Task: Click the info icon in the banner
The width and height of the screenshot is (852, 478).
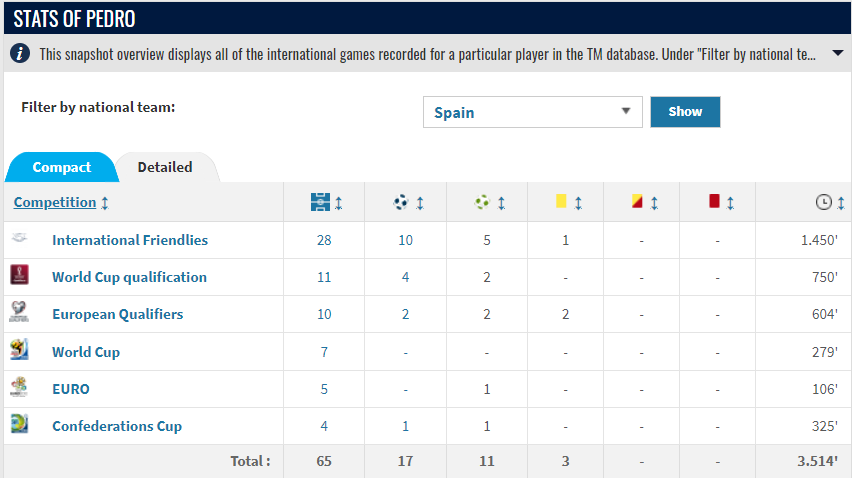Action: pyautogui.click(x=20, y=53)
